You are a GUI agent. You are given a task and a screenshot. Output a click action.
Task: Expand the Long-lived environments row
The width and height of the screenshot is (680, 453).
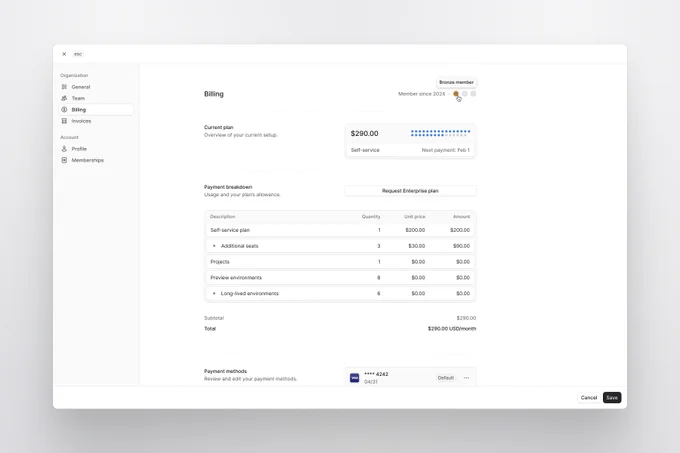tap(214, 293)
